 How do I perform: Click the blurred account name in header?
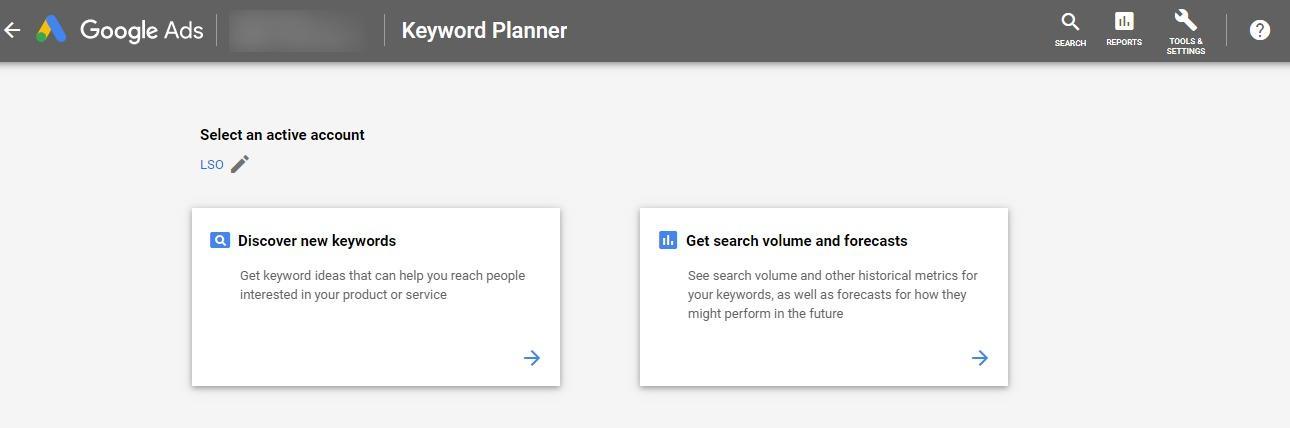(x=298, y=30)
